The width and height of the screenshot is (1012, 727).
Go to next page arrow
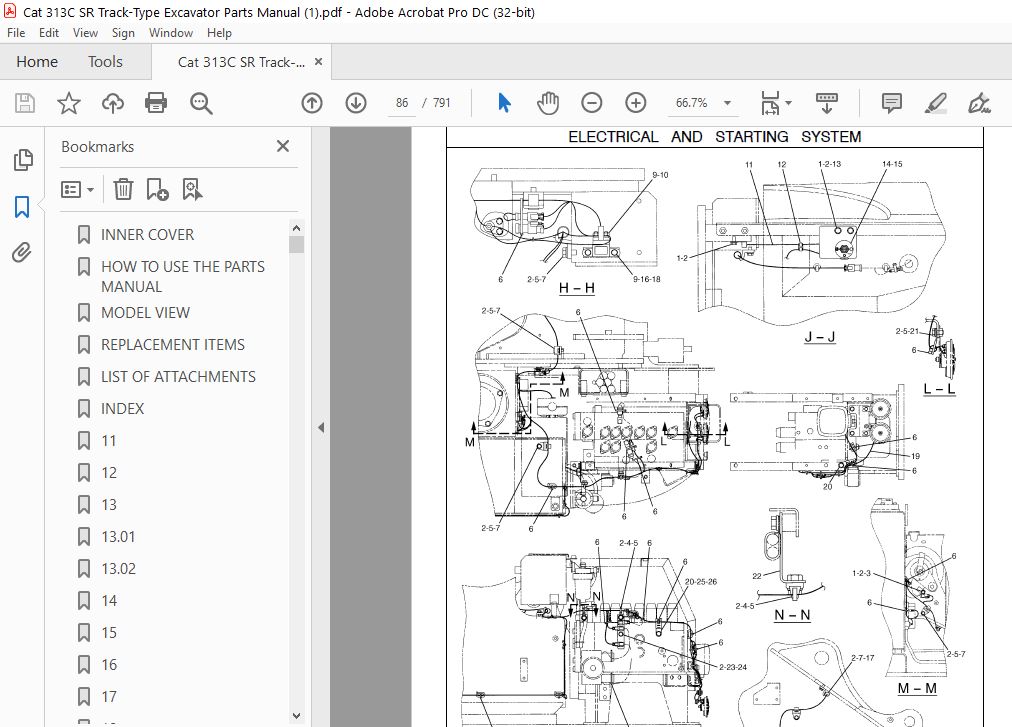[x=356, y=103]
